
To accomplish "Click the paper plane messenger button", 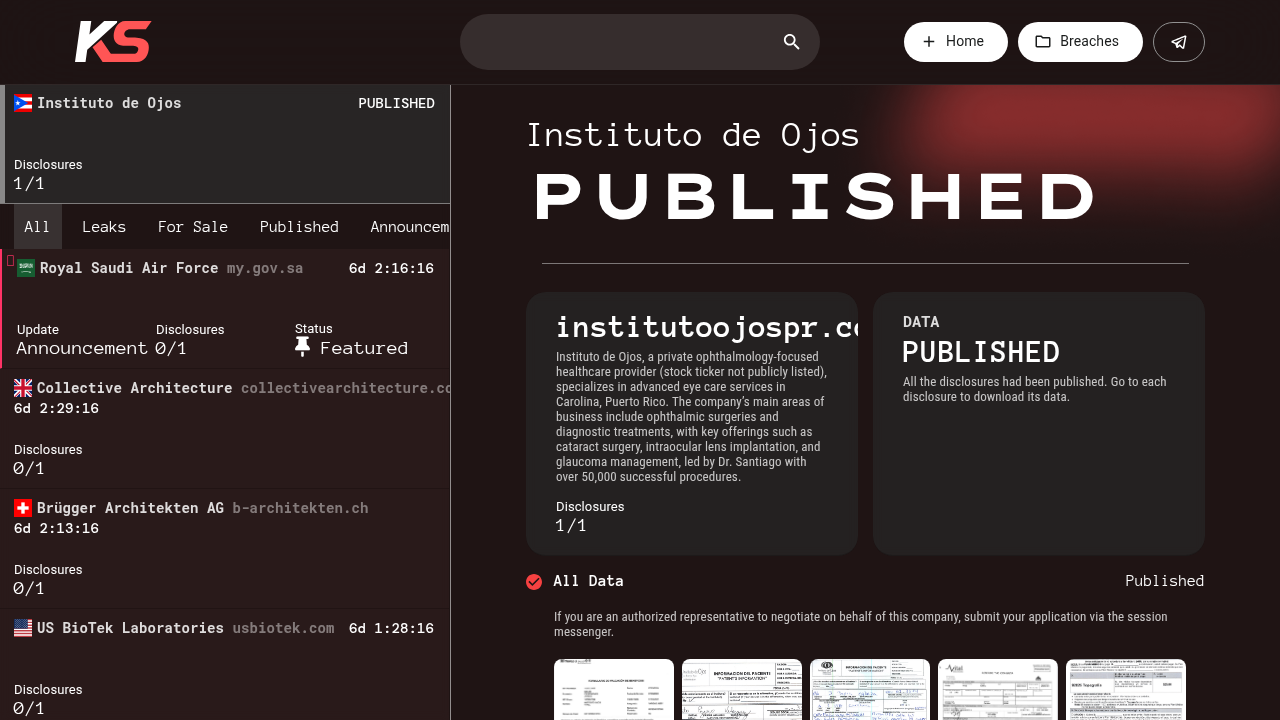I will point(1179,42).
